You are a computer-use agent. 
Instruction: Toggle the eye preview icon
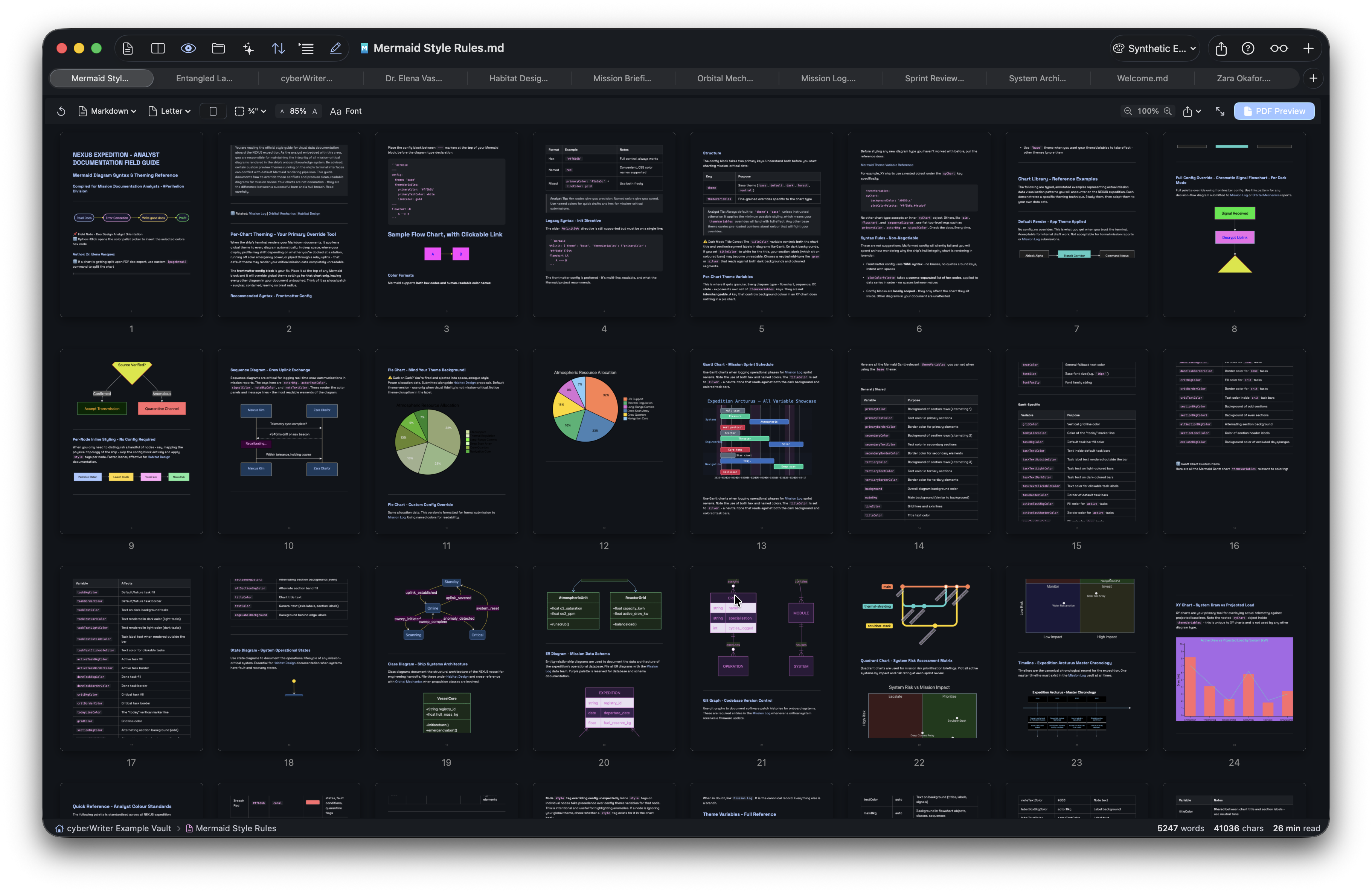pyautogui.click(x=188, y=49)
